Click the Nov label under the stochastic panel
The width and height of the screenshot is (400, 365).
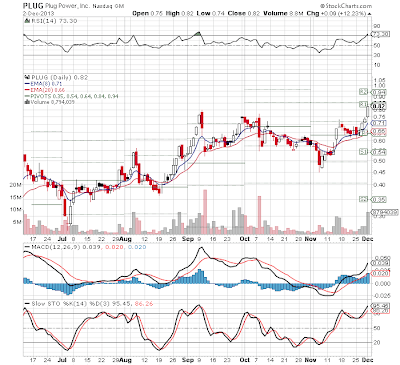[x=311, y=360]
